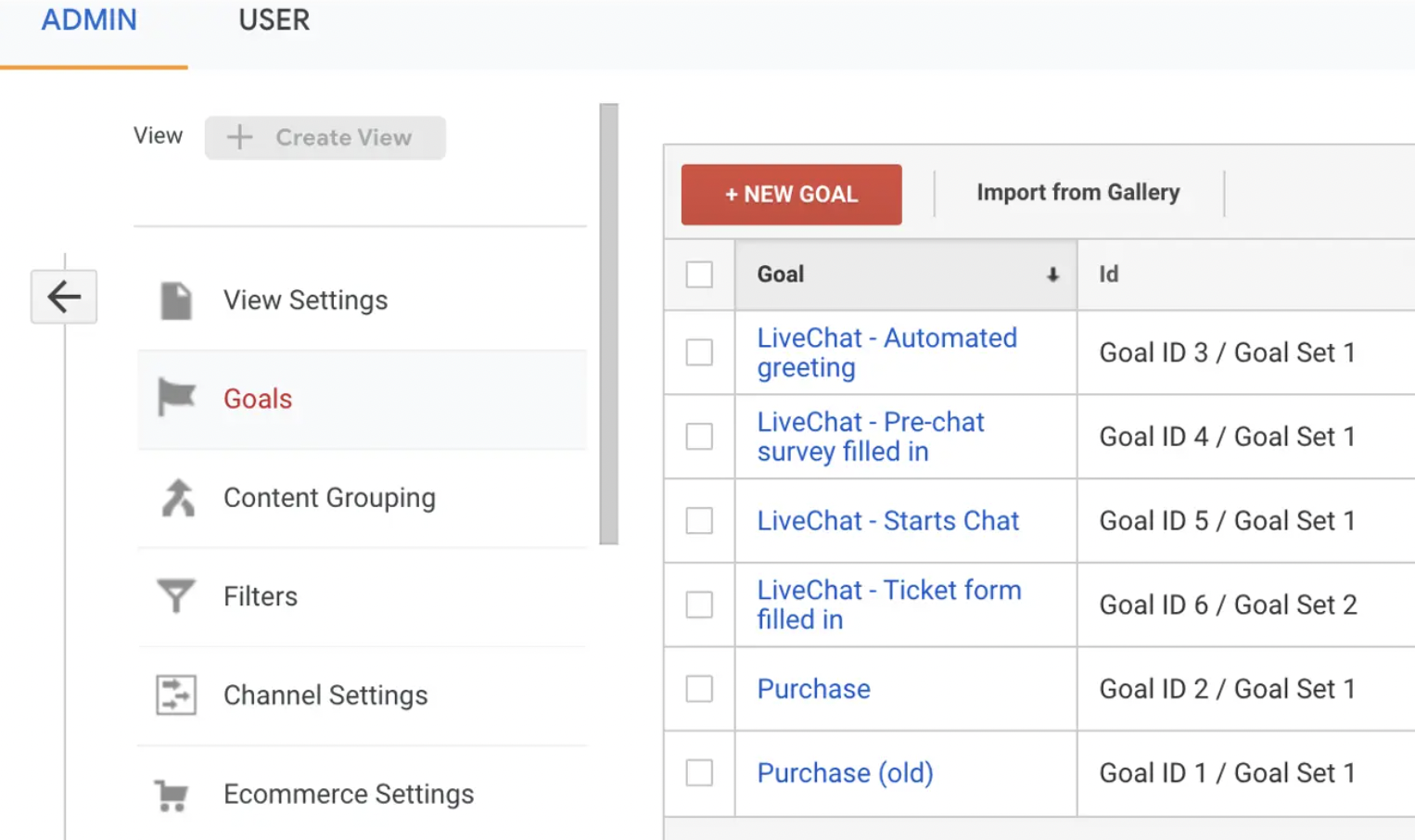Create a goal with + NEW GOAL
Screen dimensions: 1415x840
coord(790,194)
